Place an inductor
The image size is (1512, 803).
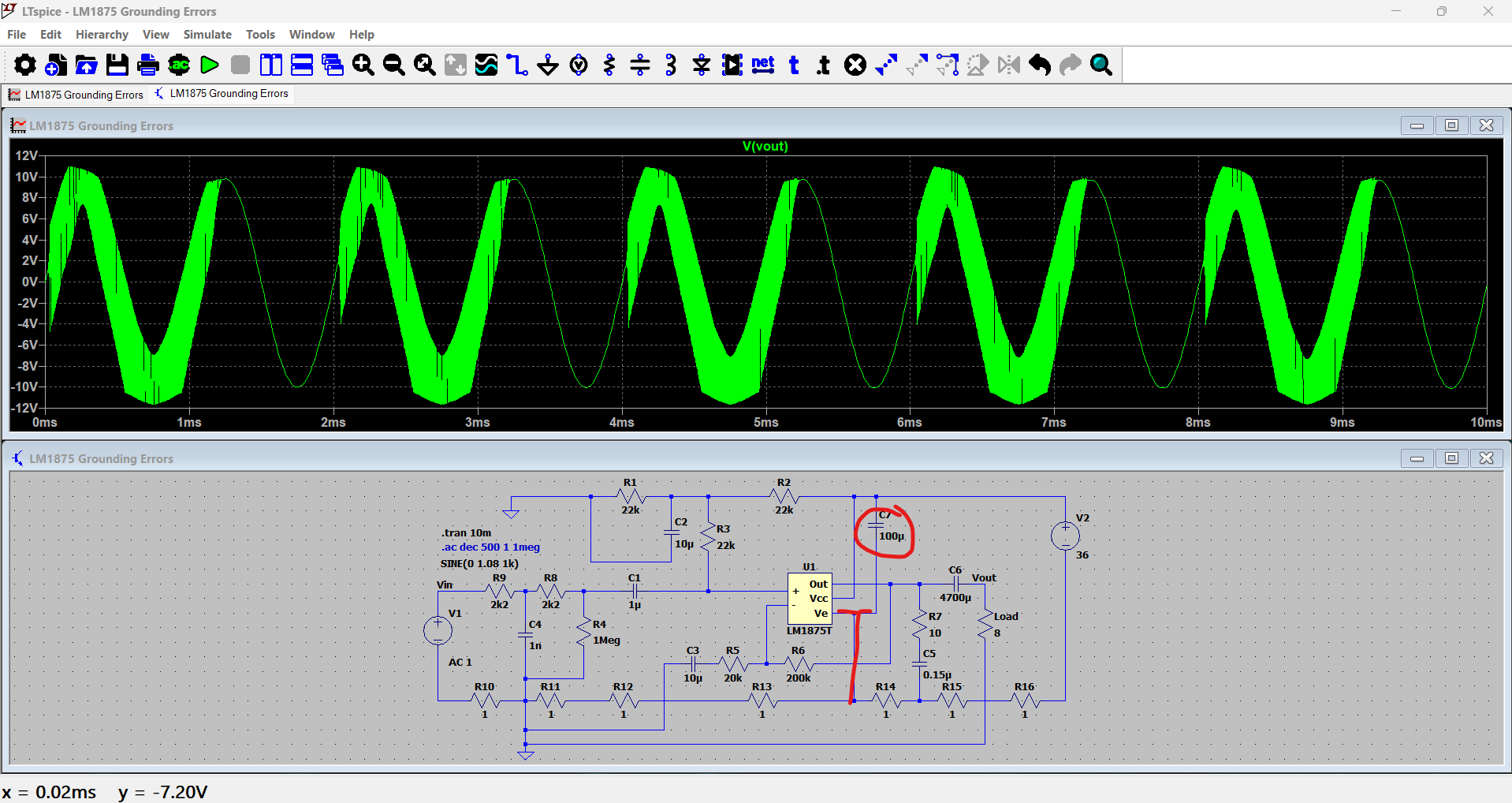671,65
